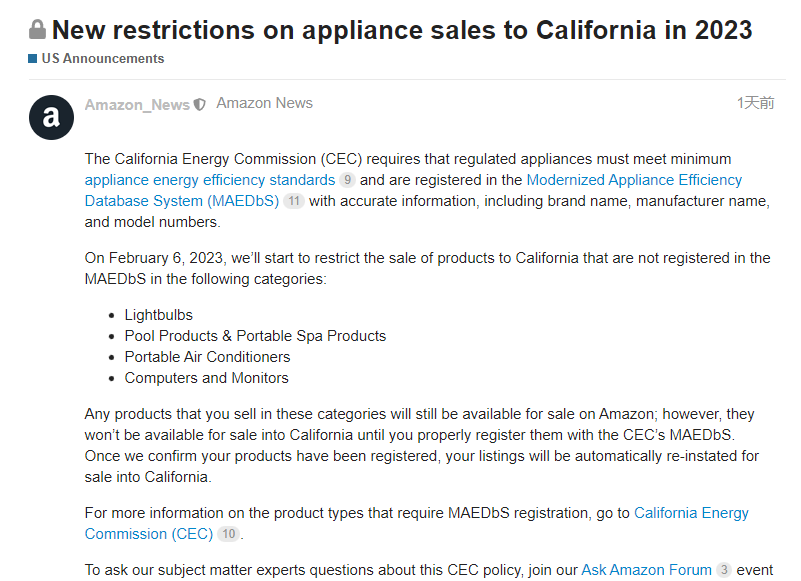Click the "1天前" post timestamp
Viewport: 801px width, 581px height.
pos(755,103)
